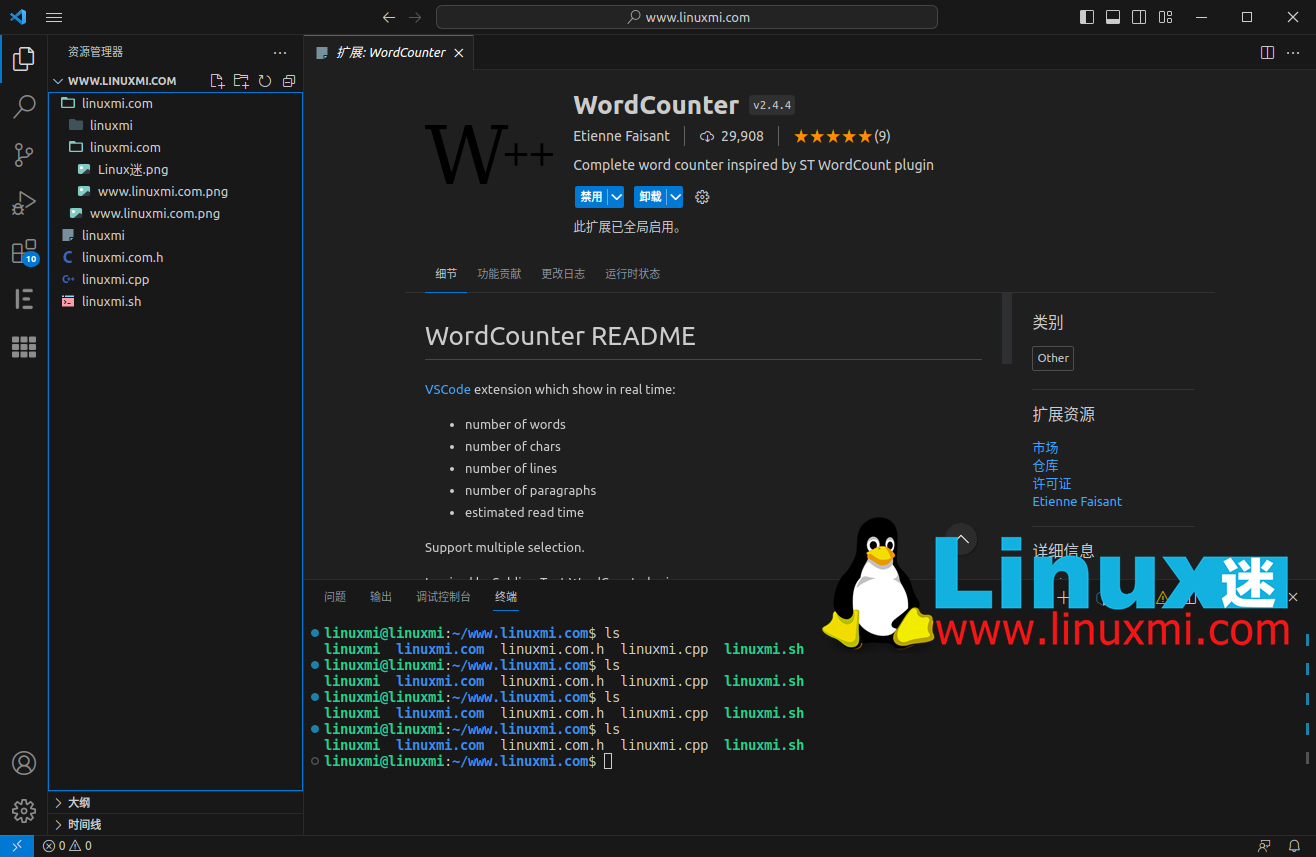
Task: Open the dropdown arrow next to 禁用
Action: 616,197
